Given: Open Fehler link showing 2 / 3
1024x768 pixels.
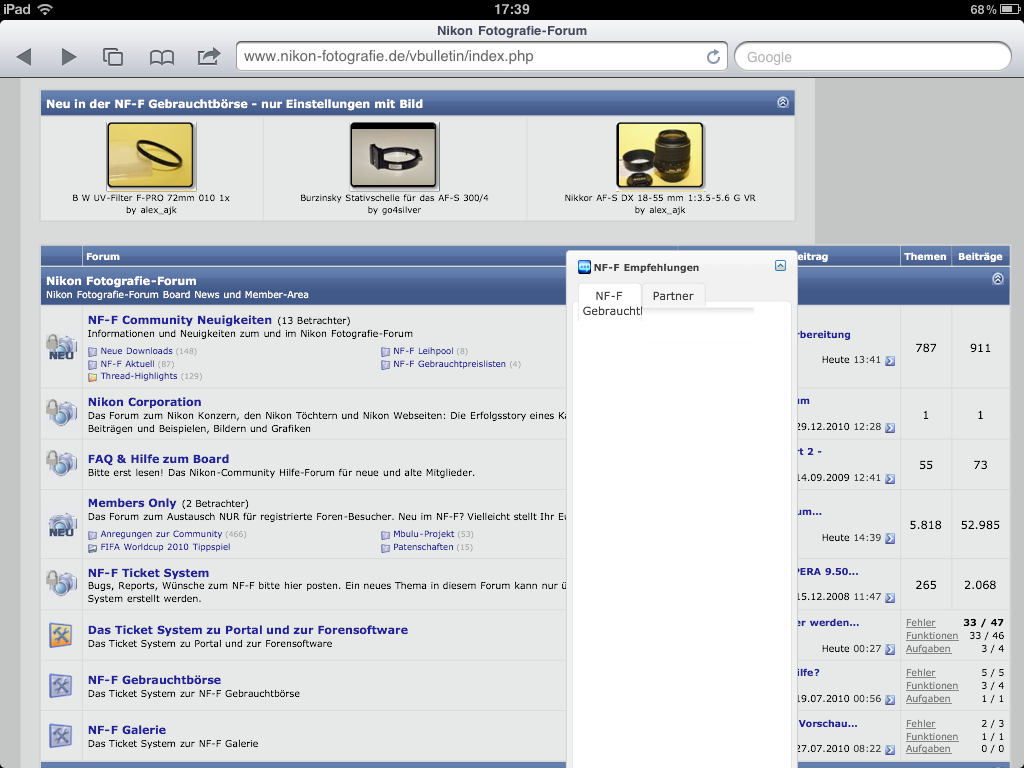Looking at the screenshot, I should coord(920,724).
